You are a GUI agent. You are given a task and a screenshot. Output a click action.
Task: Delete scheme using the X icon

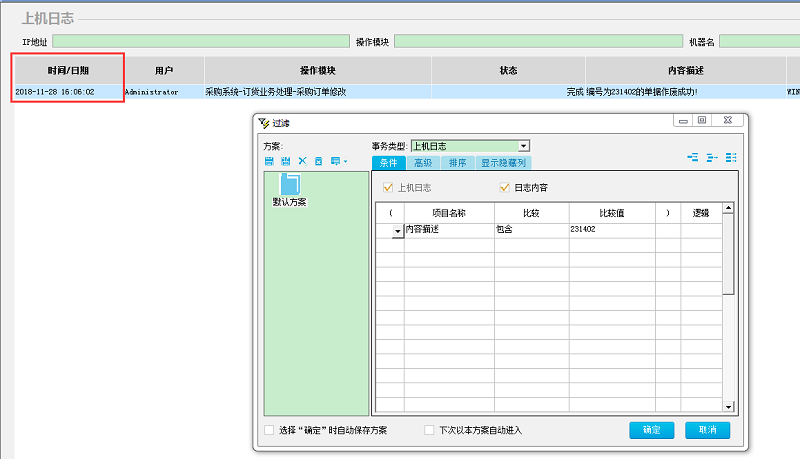pyautogui.click(x=302, y=161)
